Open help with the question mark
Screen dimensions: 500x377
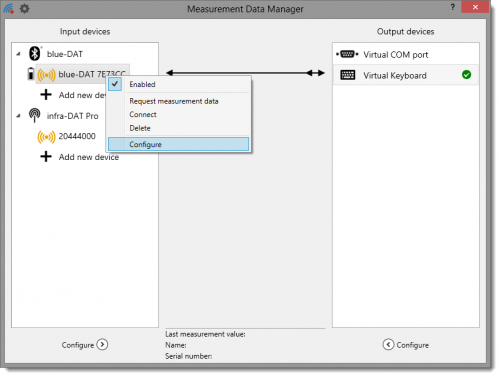coord(453,7)
